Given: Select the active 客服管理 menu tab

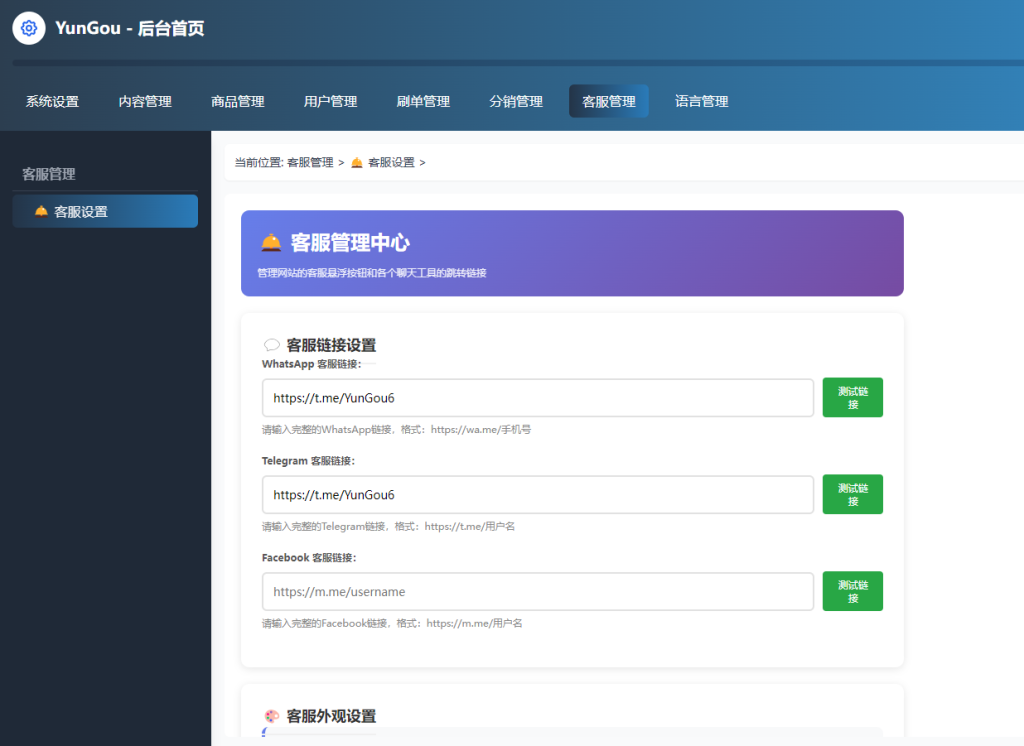Looking at the screenshot, I should coord(608,101).
